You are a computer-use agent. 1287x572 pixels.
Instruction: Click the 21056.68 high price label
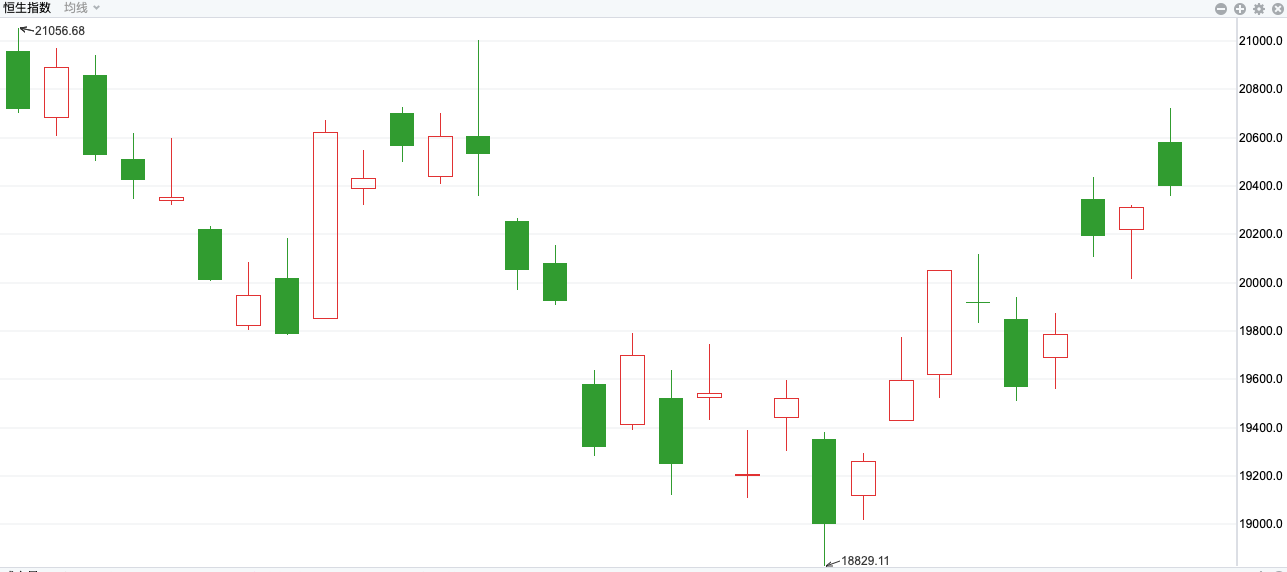[x=60, y=31]
